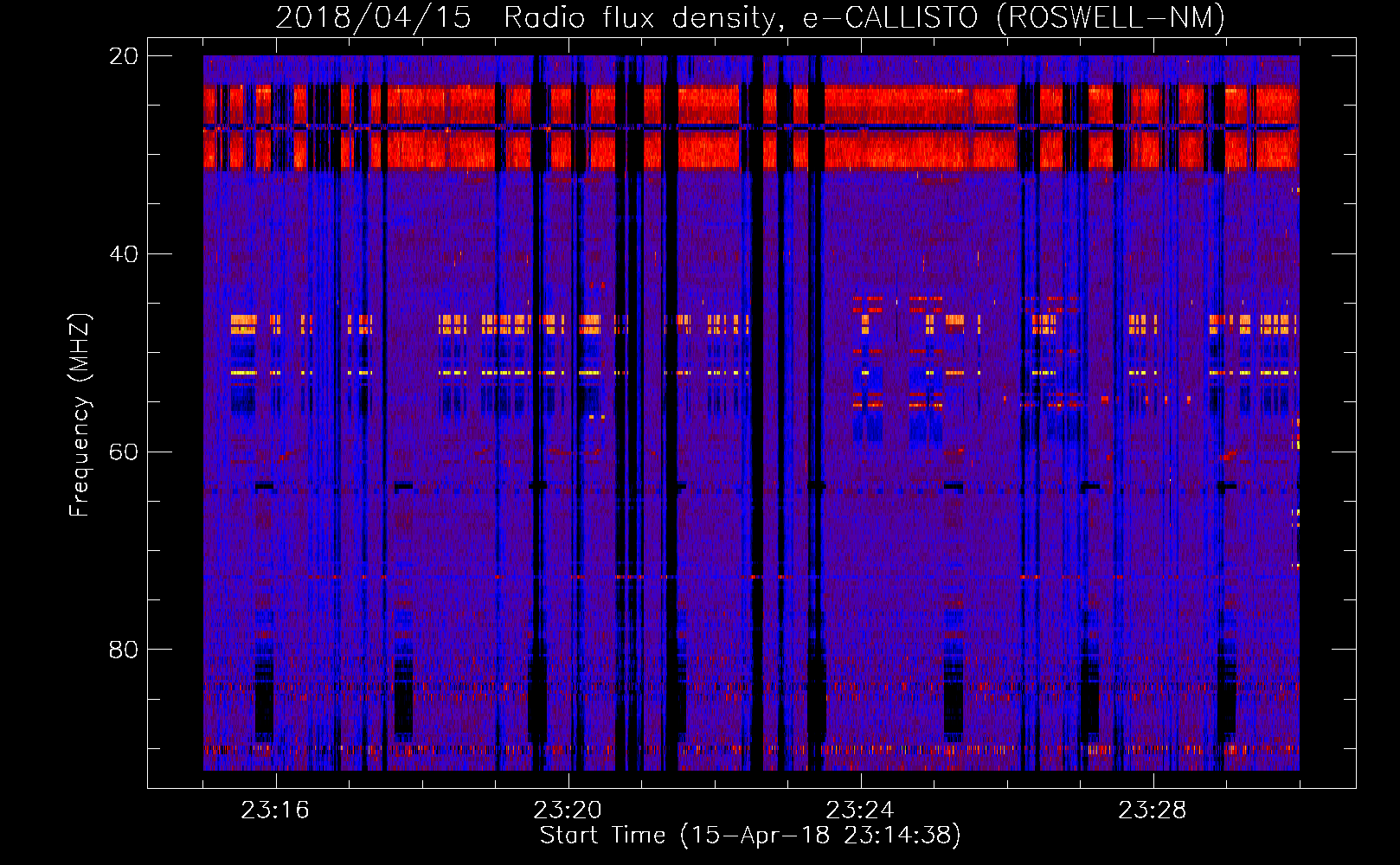The height and width of the screenshot is (865, 1400).
Task: Click the 40 frequency tick label
Action: [123, 254]
